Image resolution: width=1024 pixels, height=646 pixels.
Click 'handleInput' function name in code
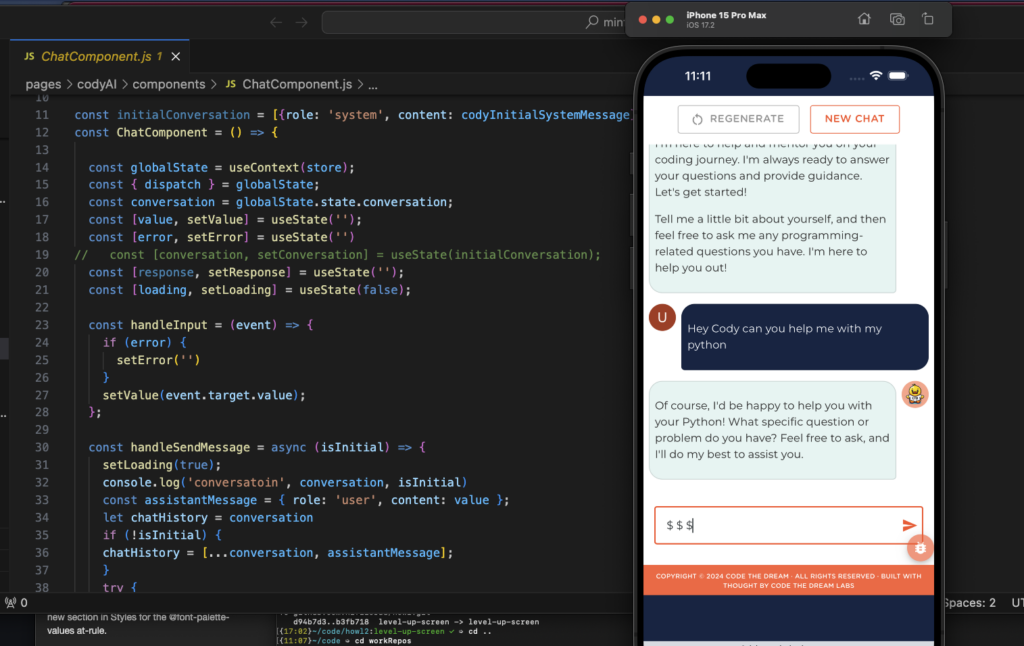[x=168, y=325]
